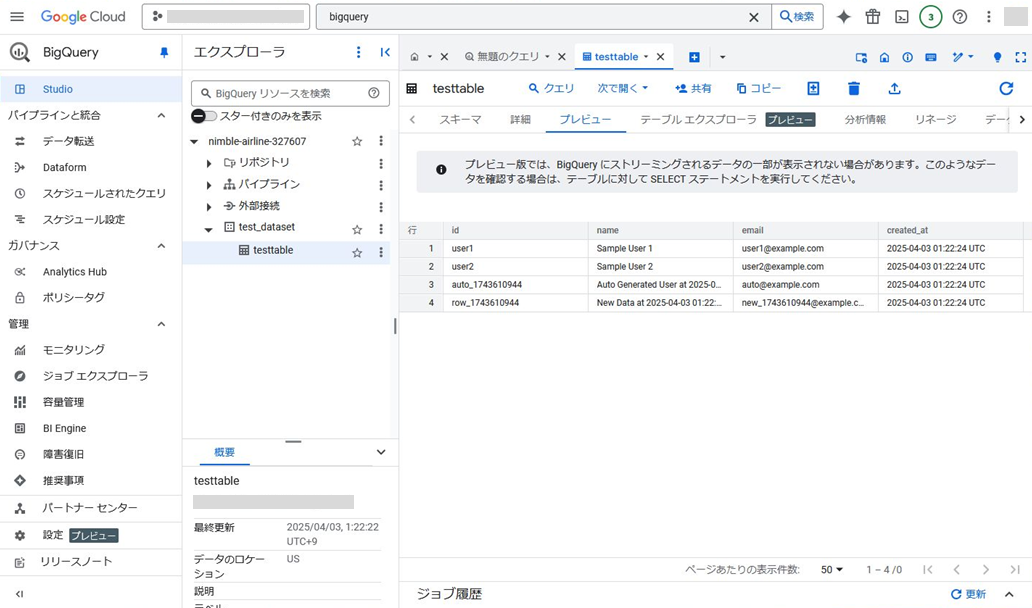Star the test_dataset dataset
The image size is (1032, 608).
[x=357, y=229]
